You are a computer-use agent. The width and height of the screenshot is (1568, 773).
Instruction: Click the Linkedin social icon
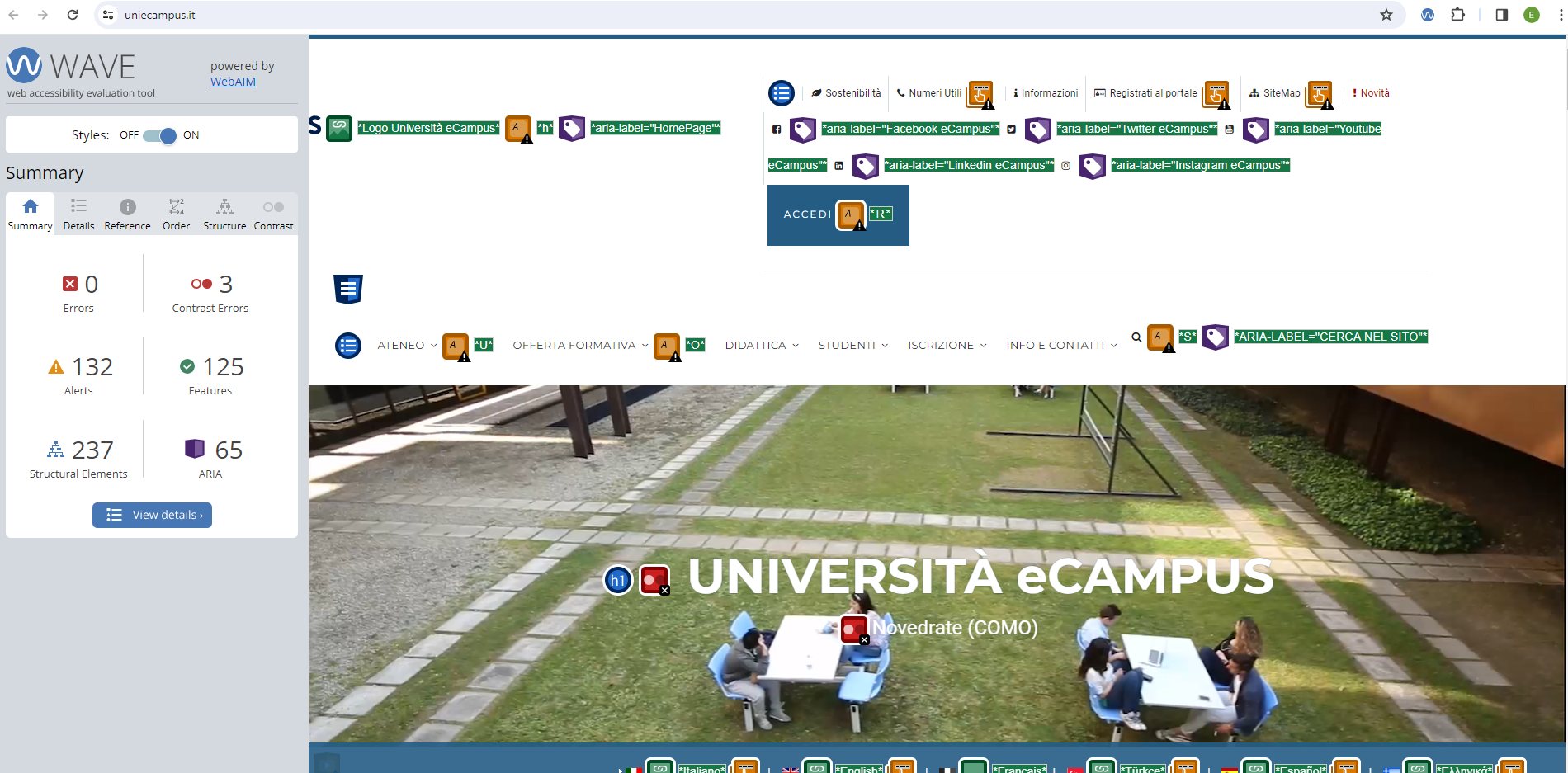click(838, 166)
